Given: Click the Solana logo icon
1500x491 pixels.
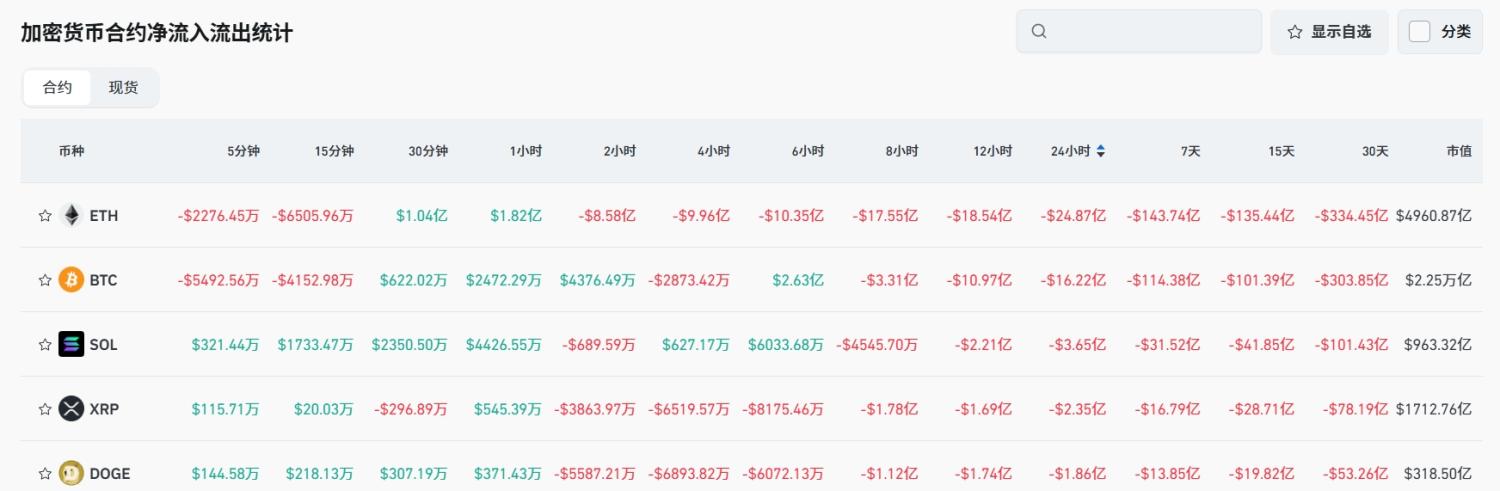Looking at the screenshot, I should pyautogui.click(x=71, y=344).
